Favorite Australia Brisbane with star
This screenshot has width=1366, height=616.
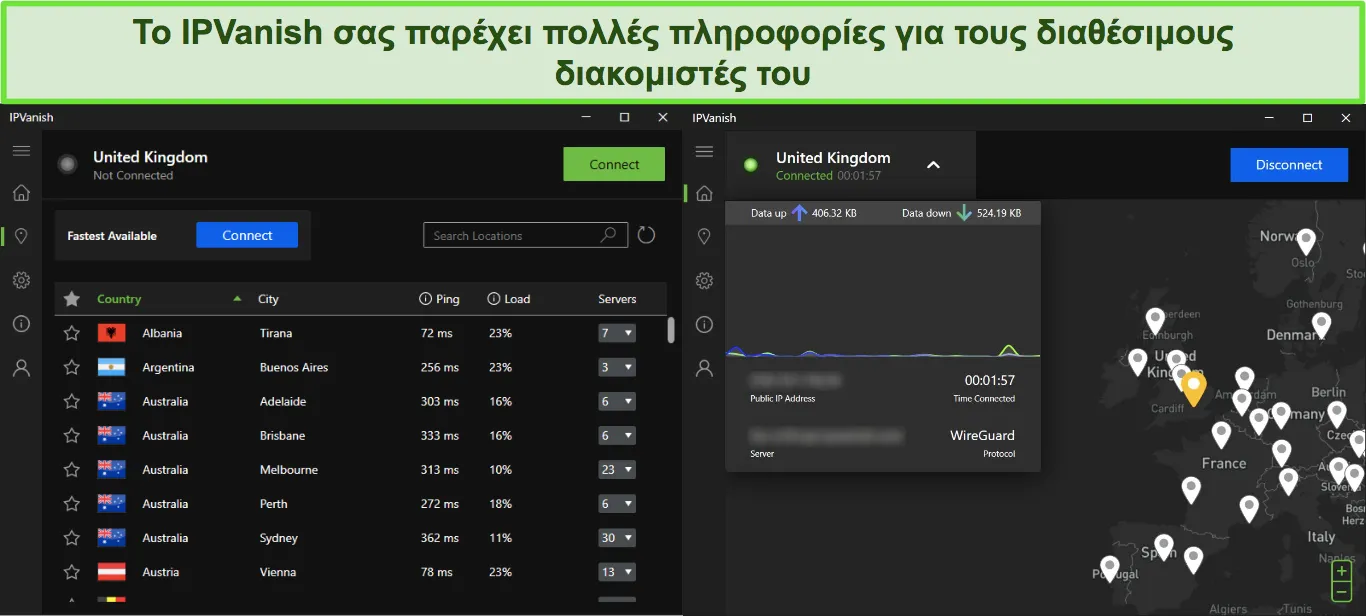pos(71,435)
